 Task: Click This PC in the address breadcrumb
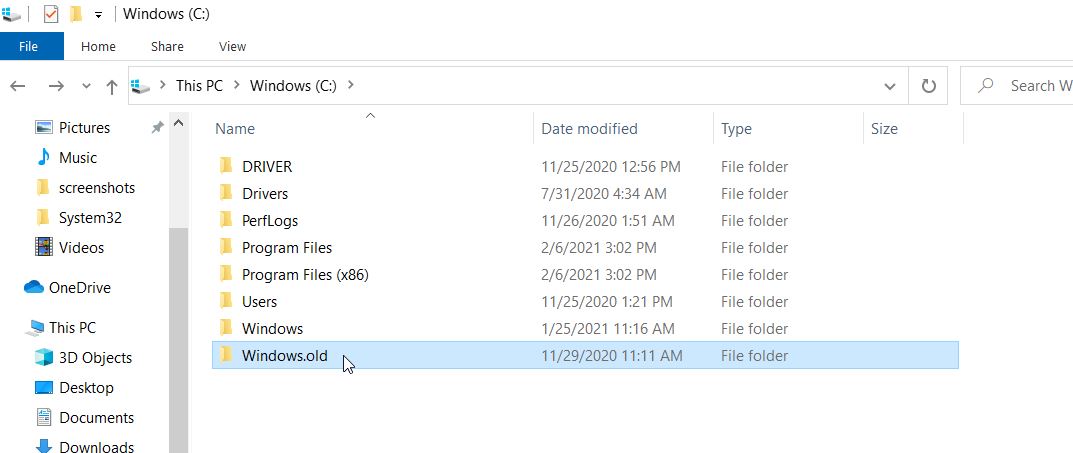(x=199, y=86)
